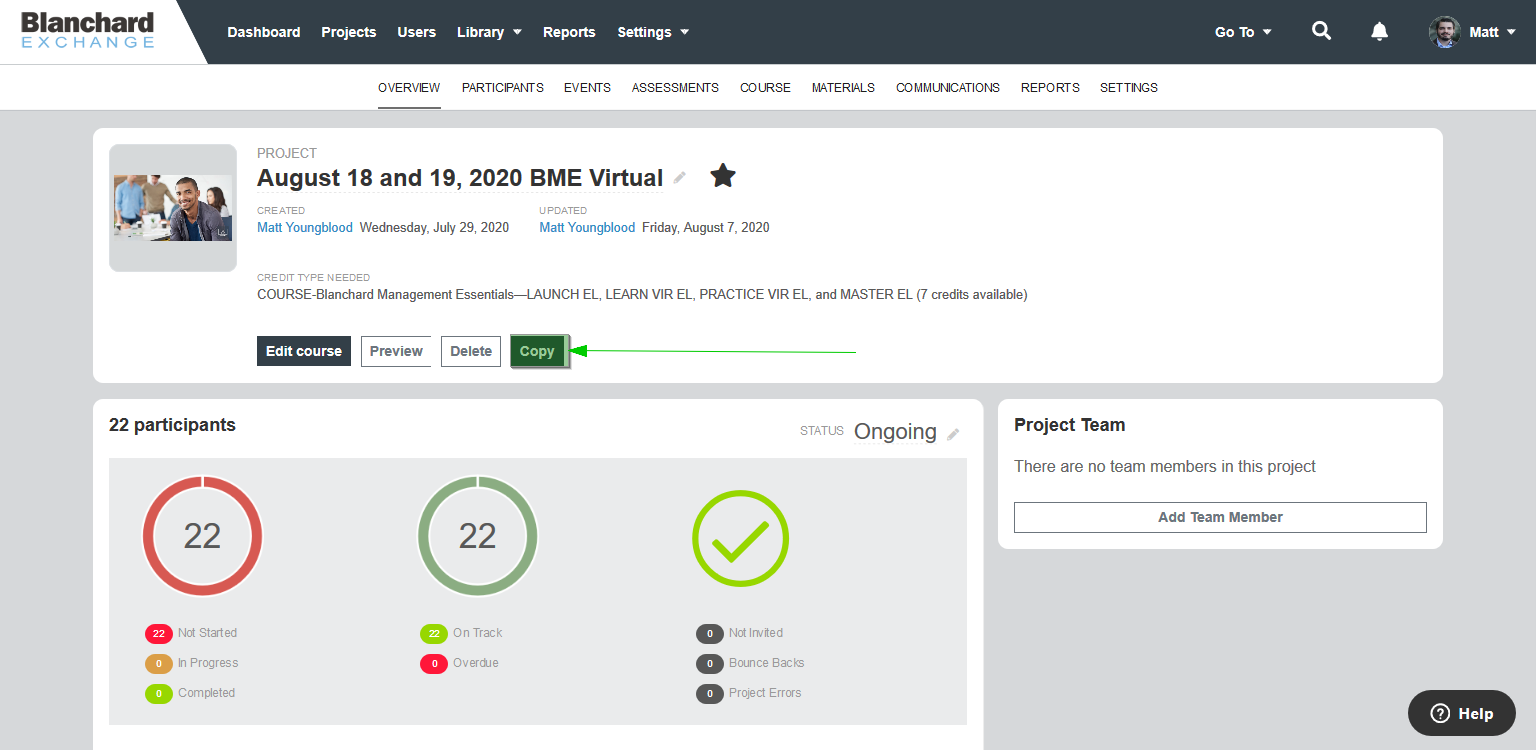Switch to the ASSESSMENTS tab

coord(675,88)
